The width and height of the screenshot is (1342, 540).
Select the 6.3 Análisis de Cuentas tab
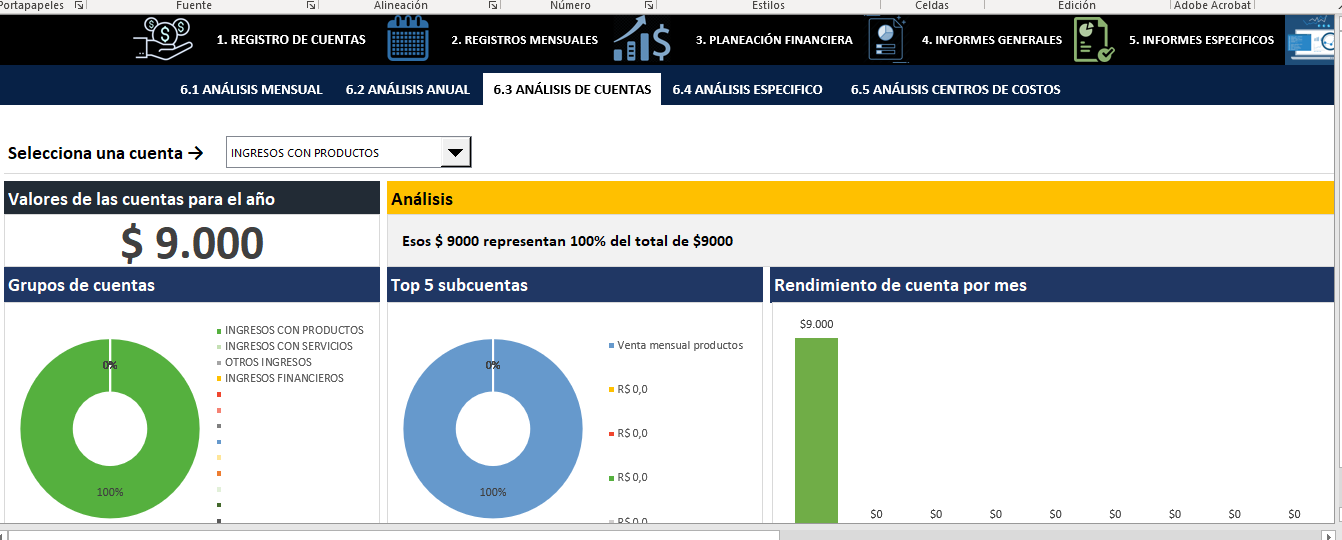pyautogui.click(x=572, y=89)
